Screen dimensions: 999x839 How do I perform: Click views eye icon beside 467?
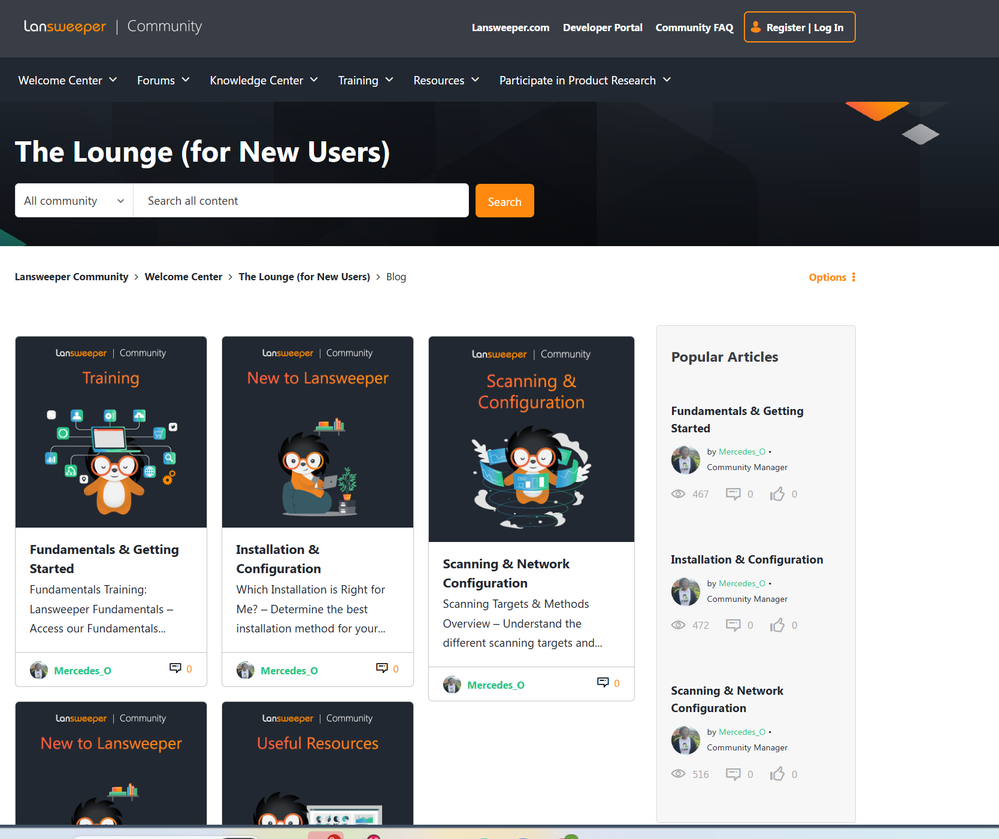click(679, 494)
